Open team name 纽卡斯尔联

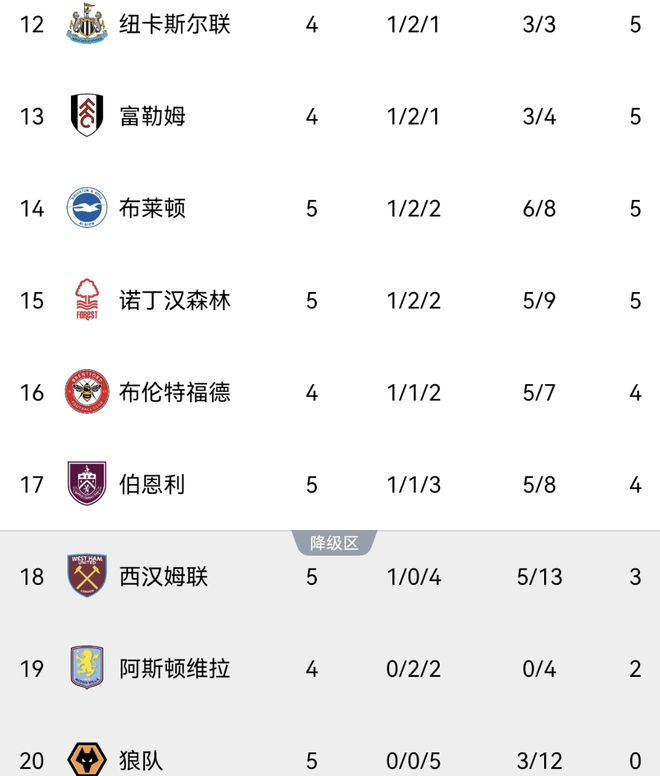click(175, 24)
